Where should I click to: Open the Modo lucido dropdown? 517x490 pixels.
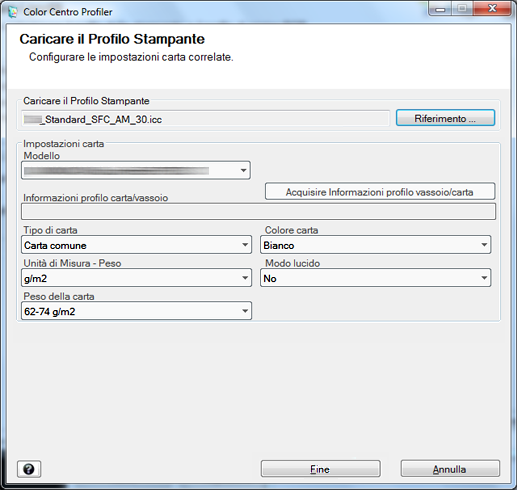[375, 278]
